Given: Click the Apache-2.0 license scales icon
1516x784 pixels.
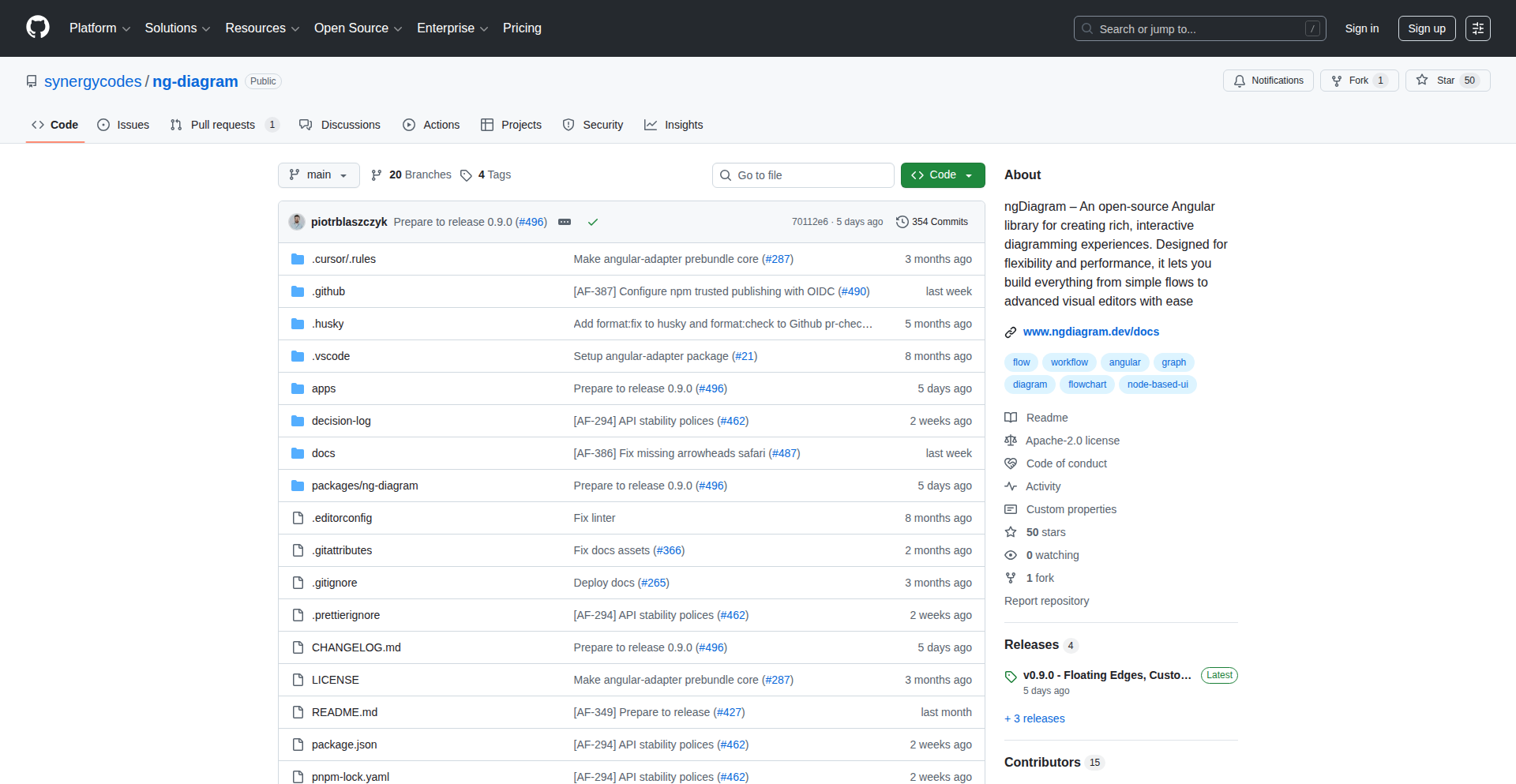Looking at the screenshot, I should pos(1011,440).
